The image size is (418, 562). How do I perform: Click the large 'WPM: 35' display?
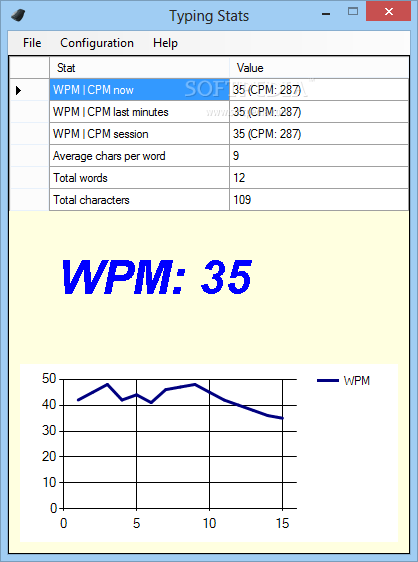[157, 277]
